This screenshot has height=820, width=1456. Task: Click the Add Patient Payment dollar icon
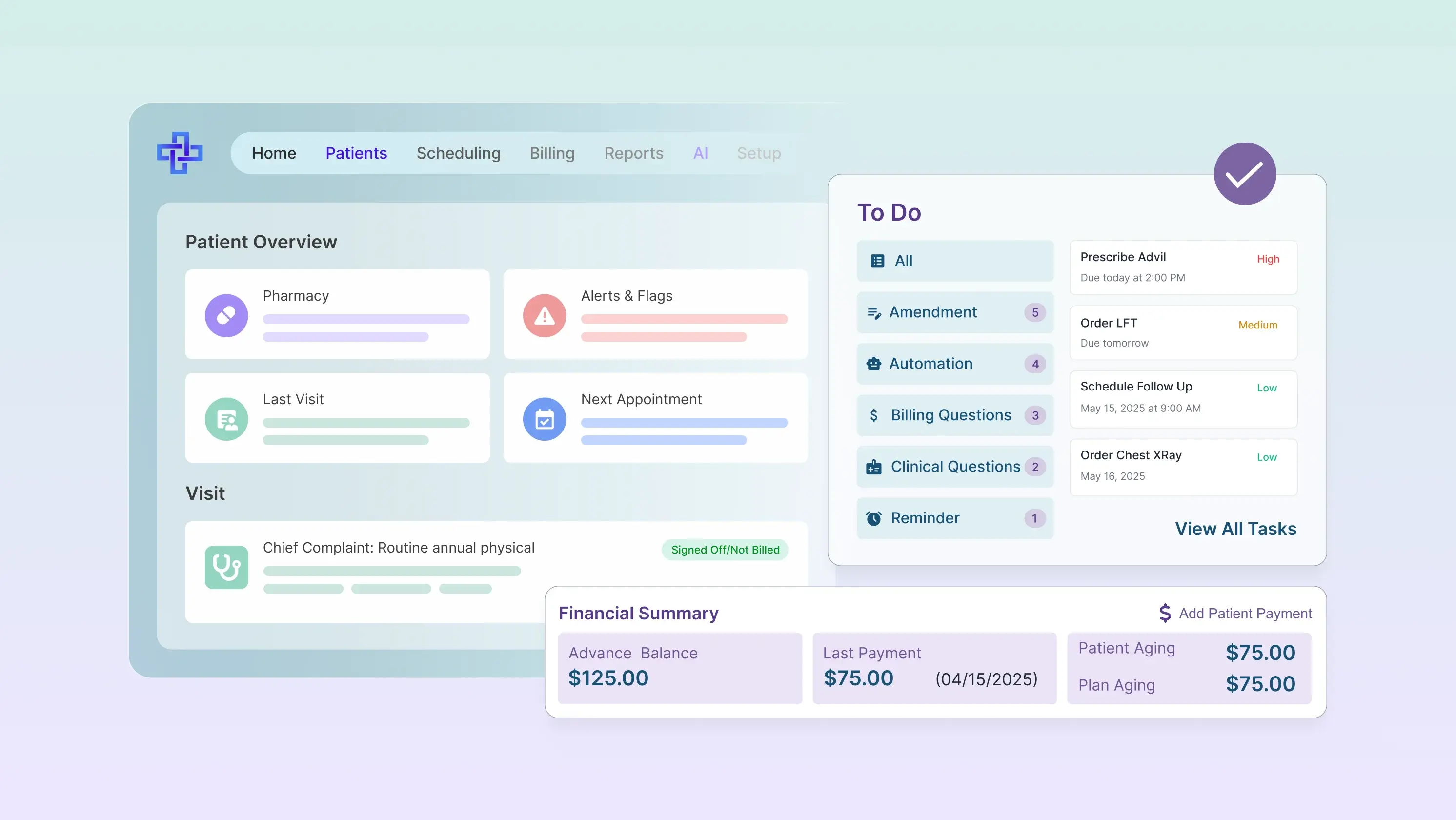point(1165,613)
